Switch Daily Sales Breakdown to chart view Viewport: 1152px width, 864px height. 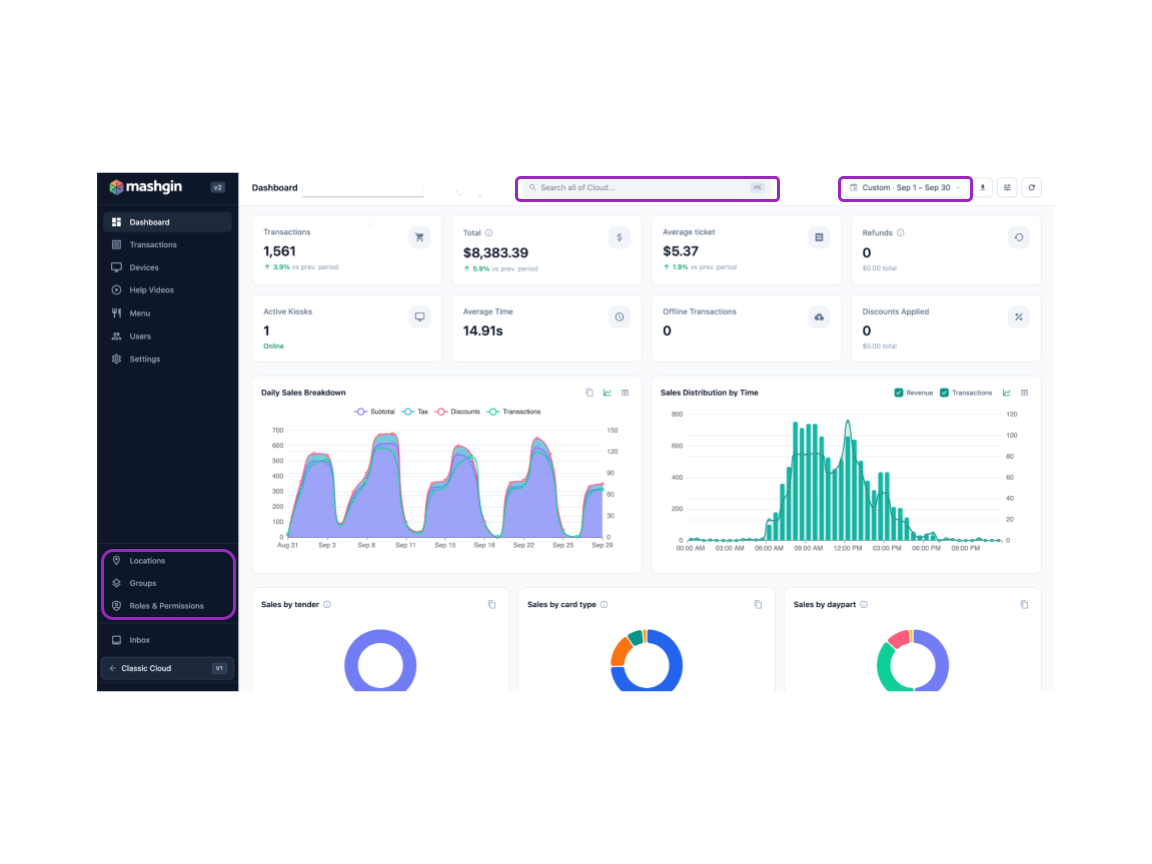coord(608,393)
